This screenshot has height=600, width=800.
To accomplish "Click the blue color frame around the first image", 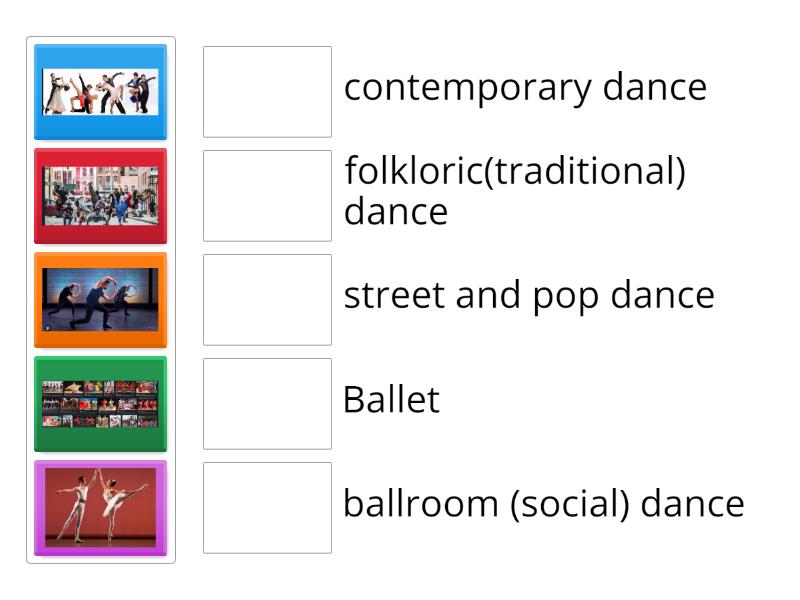I will pos(100,50).
